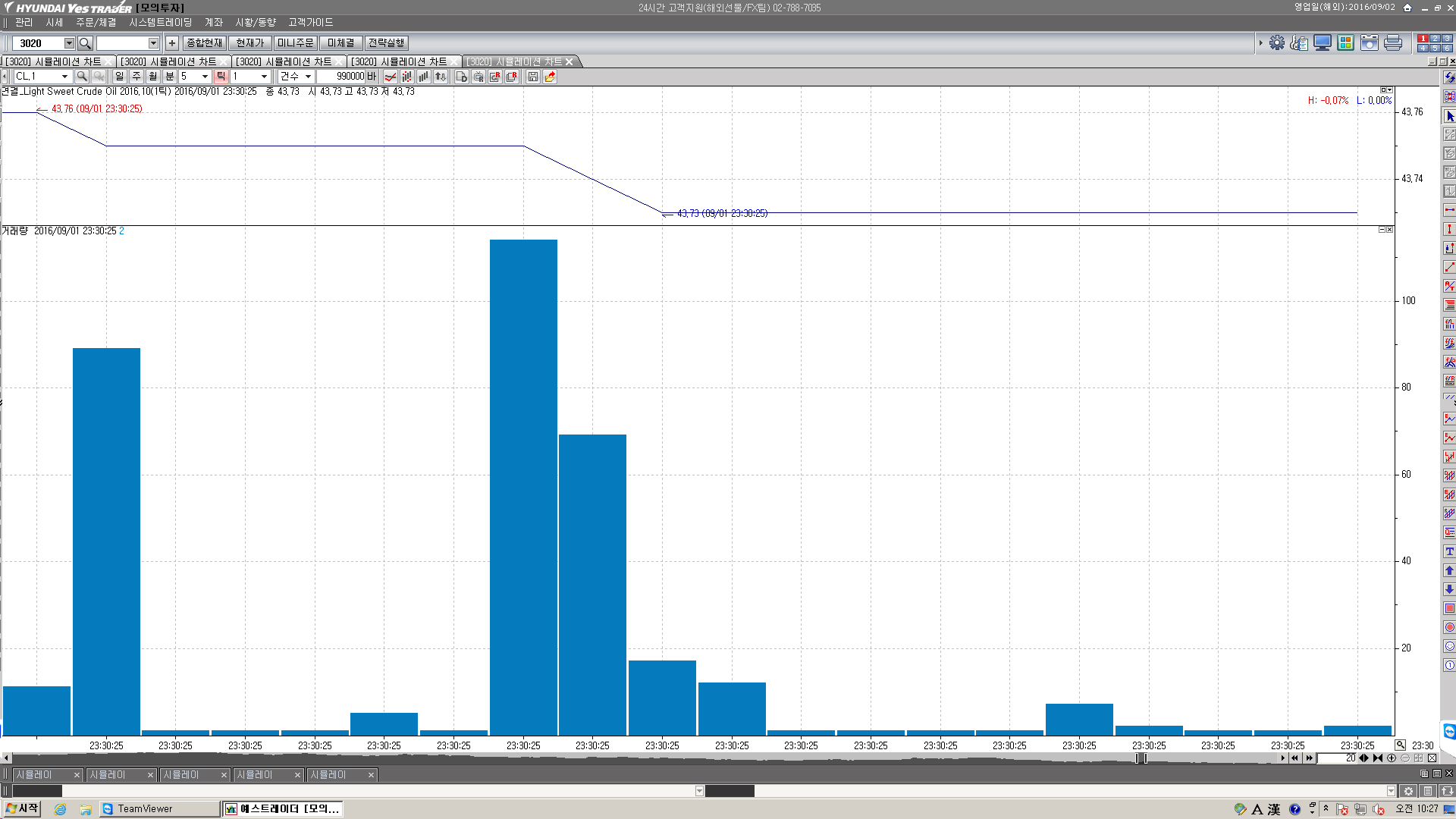Click the colored window layout grid icon
This screenshot has height=819, width=1456.
click(x=1345, y=43)
